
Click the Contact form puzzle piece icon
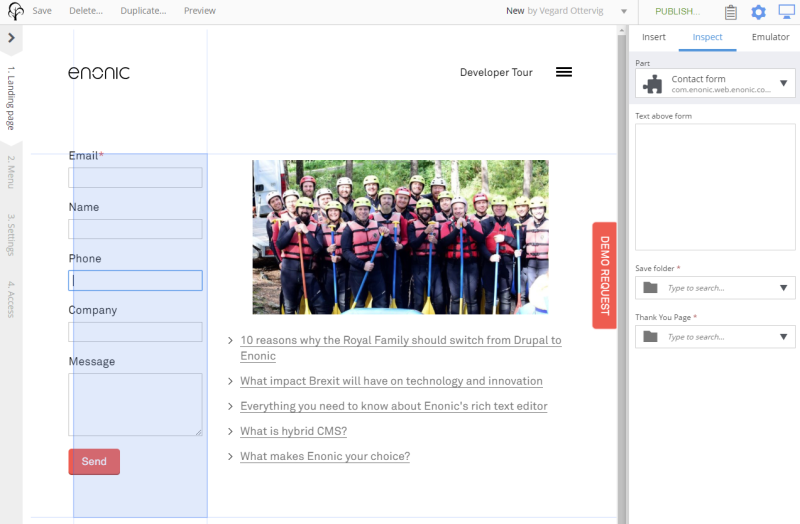point(652,84)
